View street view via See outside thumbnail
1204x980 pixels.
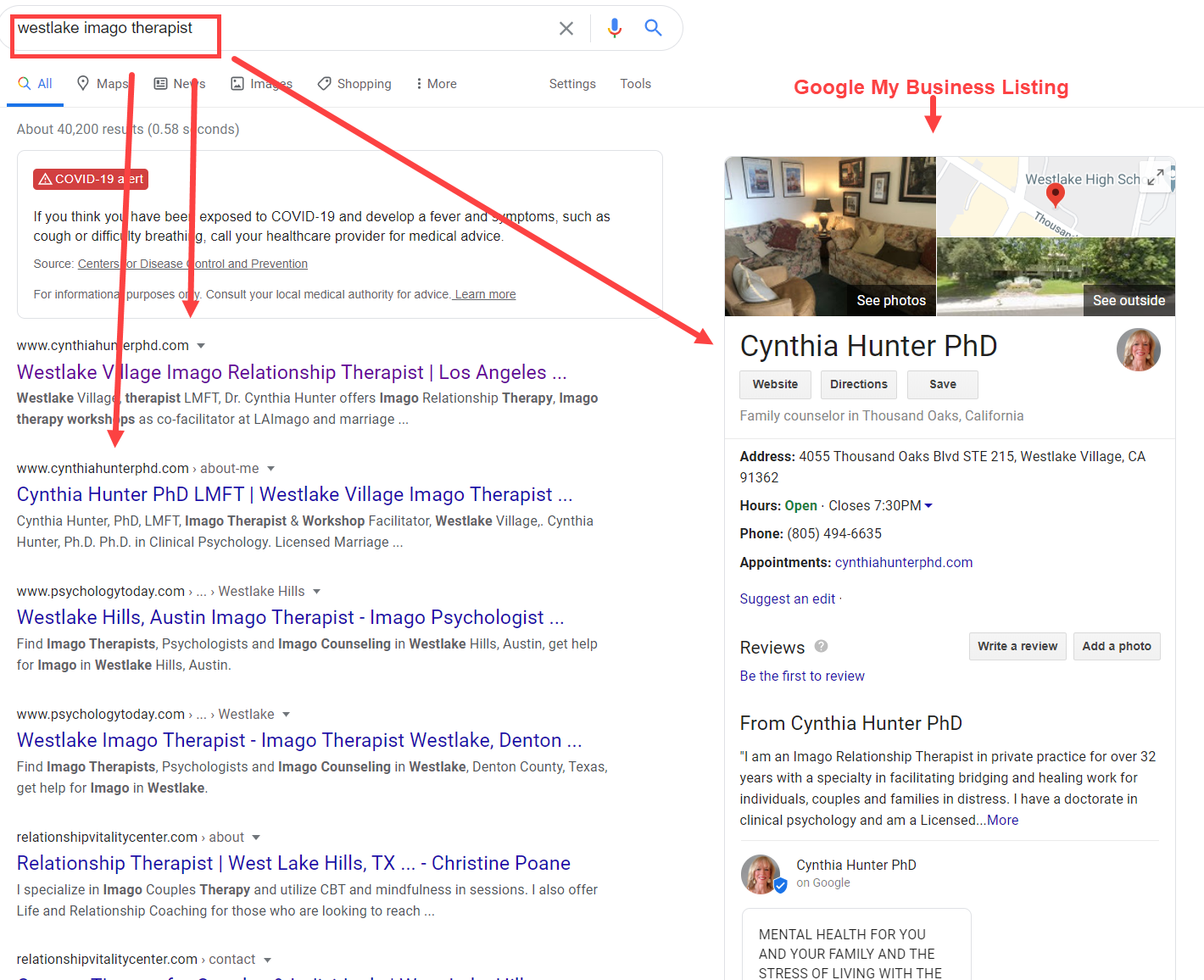tap(1056, 276)
